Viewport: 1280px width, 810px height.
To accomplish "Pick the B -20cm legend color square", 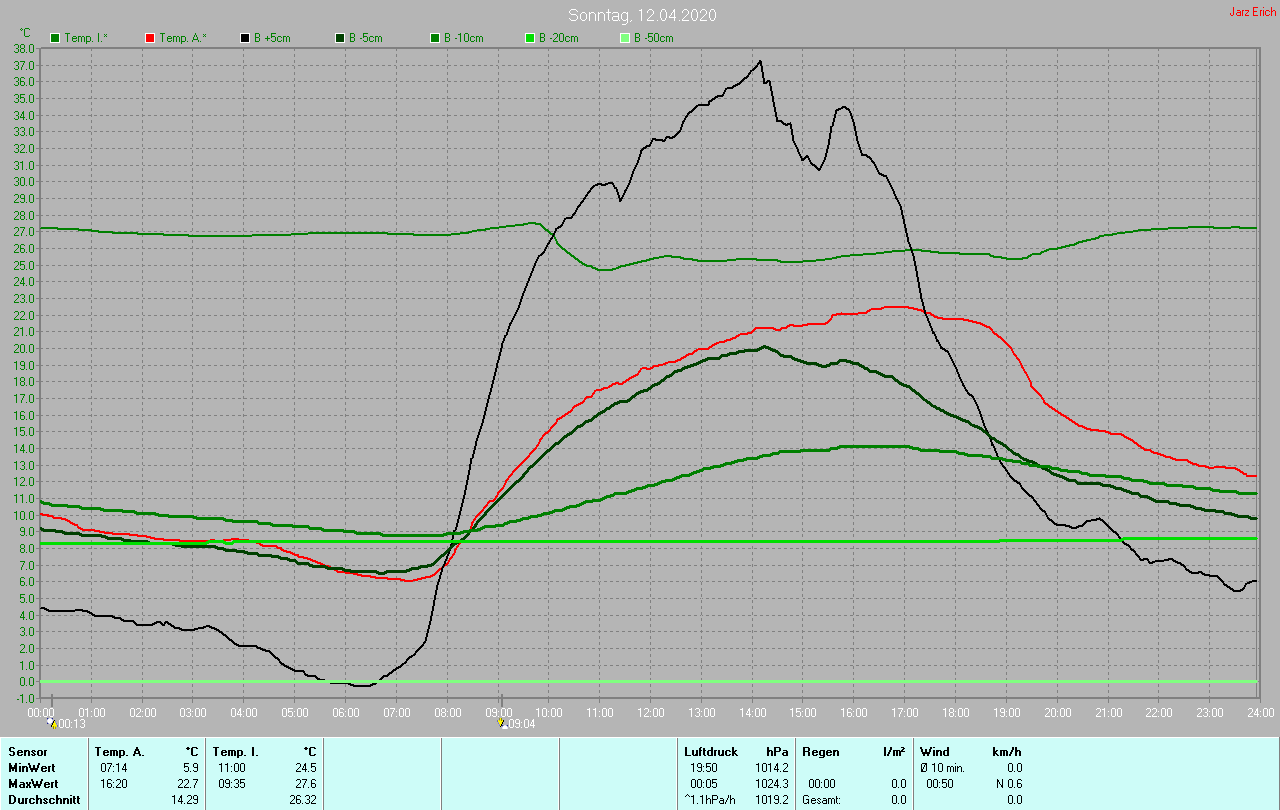I will point(530,38).
